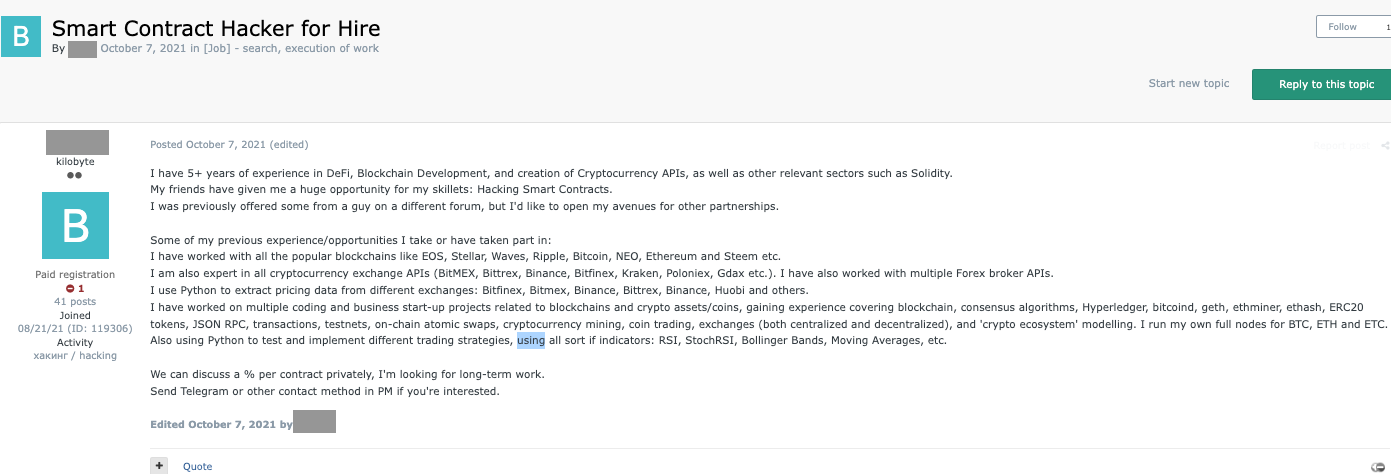Quote this post
This screenshot has height=474, width=1391.
coord(197,466)
